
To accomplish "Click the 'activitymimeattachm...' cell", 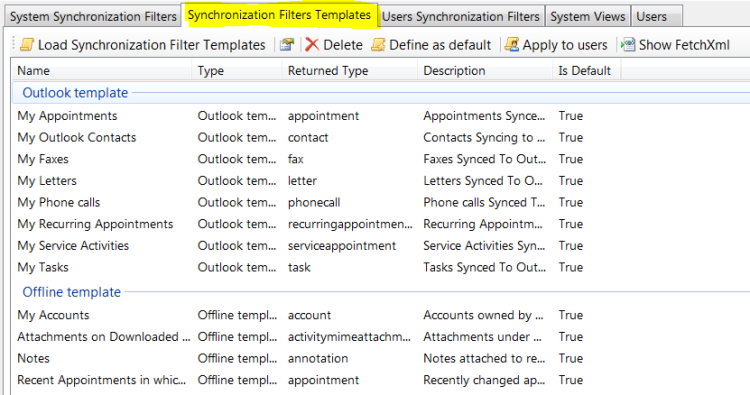I will tap(349, 337).
